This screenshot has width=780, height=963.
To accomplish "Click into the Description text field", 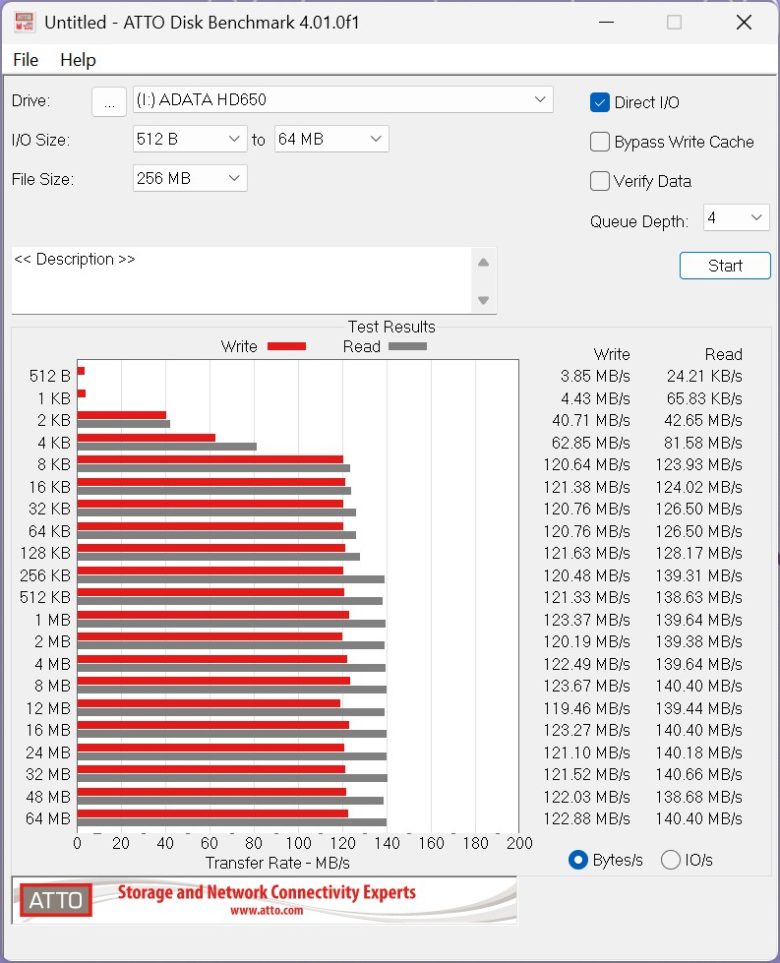I will pyautogui.click(x=241, y=281).
